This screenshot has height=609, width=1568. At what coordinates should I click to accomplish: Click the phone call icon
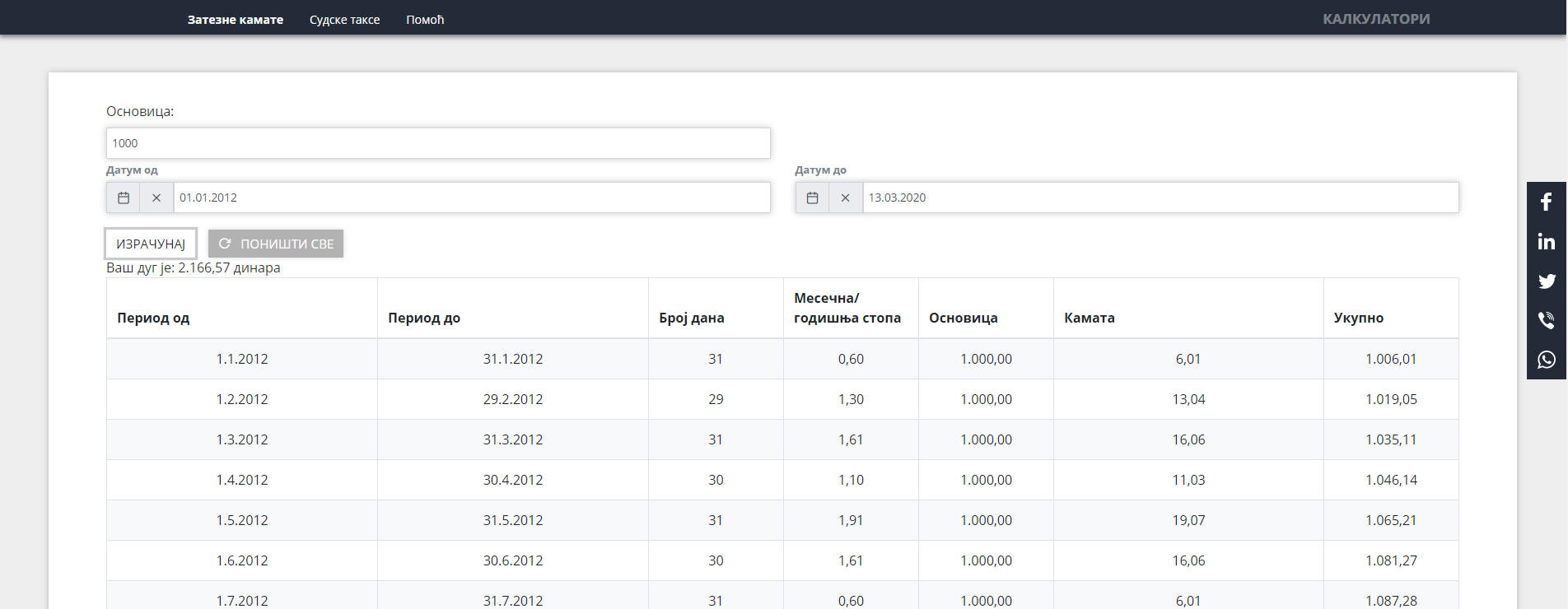[x=1547, y=320]
